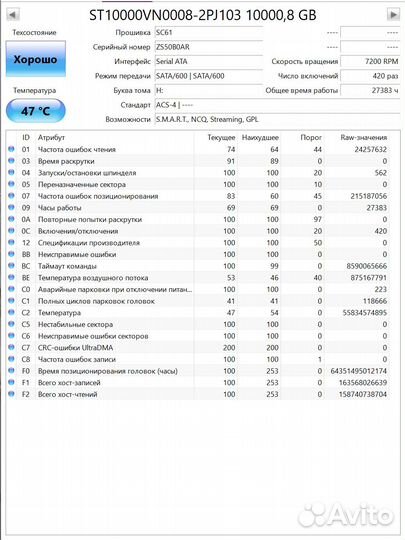Click the Стандарт field ACS-4
Viewport: 405px width, 540px height.
277,105
